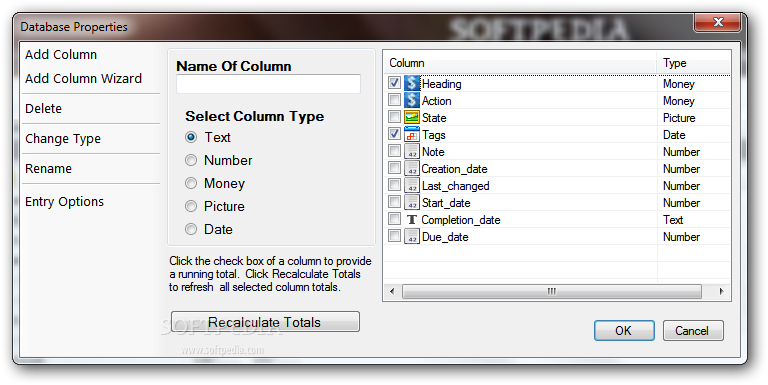Click the horizontal scrollbar thumb in column list
The width and height of the screenshot is (768, 385).
[x=552, y=291]
